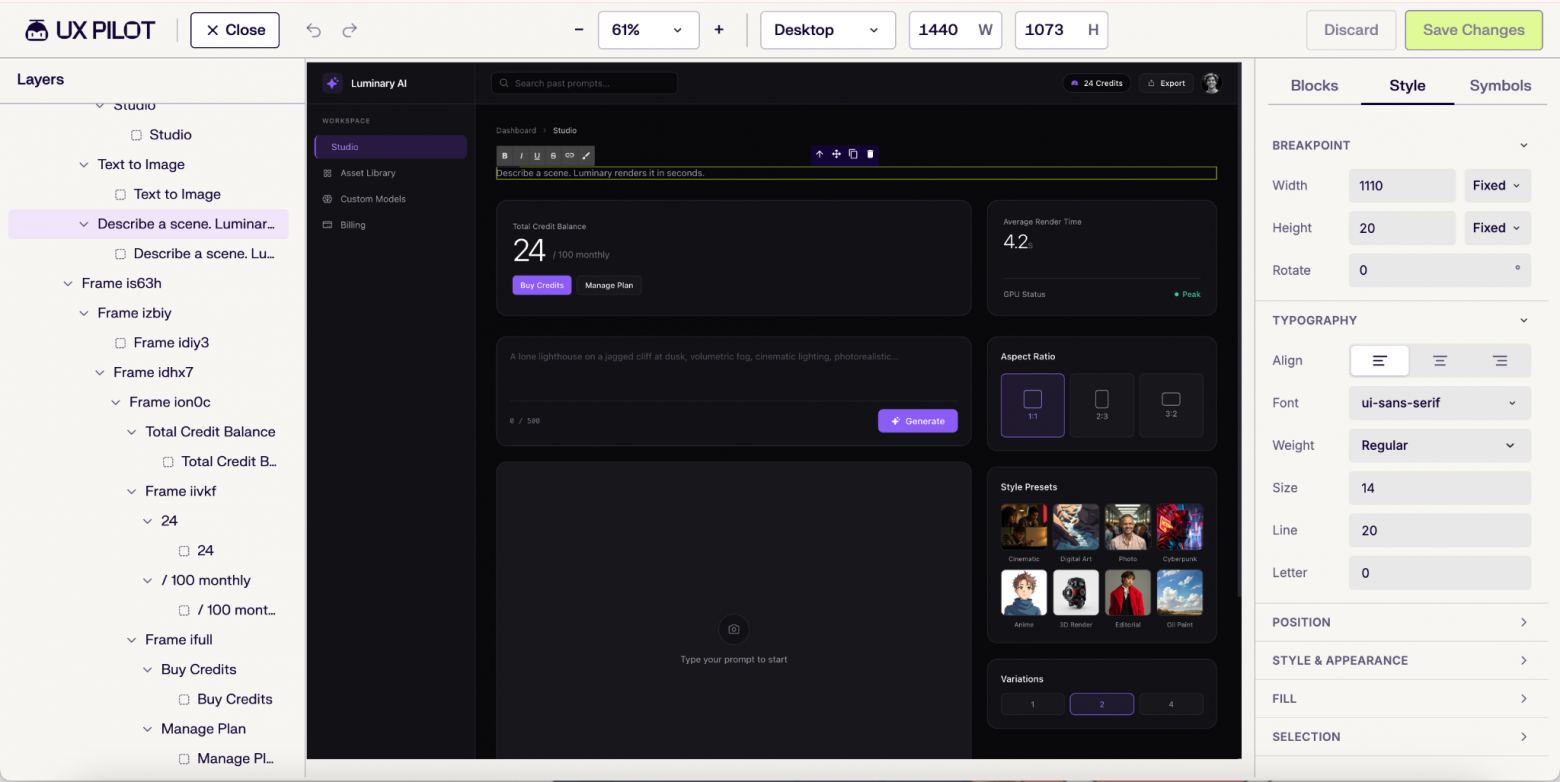Screen dimensions: 1560x782
Task: Click the link icon in the text toolbar
Action: pos(570,156)
